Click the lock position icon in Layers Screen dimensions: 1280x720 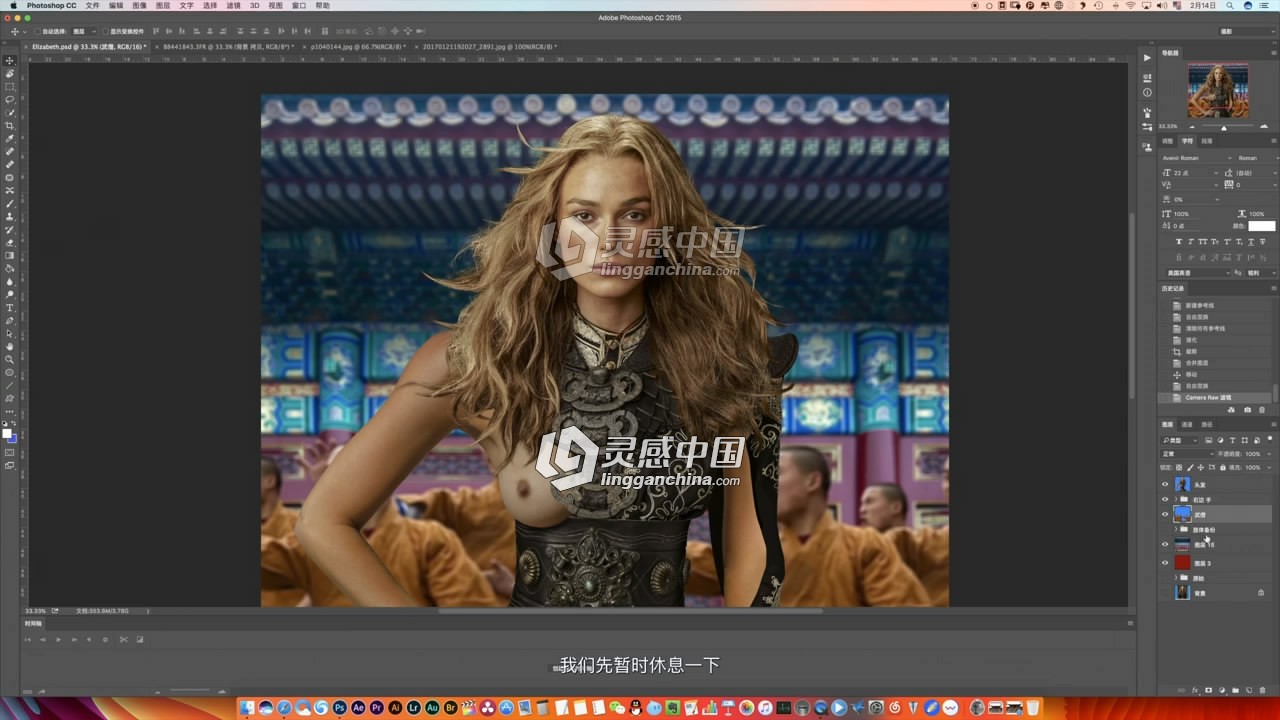[x=1200, y=467]
